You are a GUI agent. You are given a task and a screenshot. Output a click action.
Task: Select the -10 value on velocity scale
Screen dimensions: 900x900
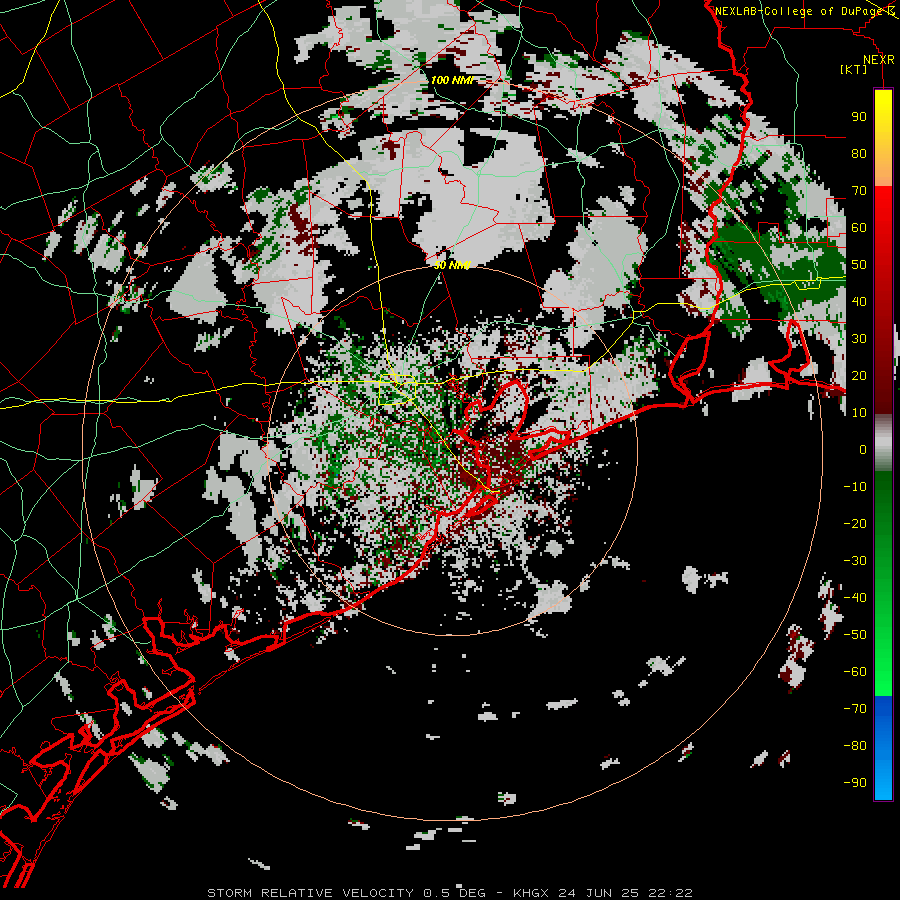coord(855,487)
